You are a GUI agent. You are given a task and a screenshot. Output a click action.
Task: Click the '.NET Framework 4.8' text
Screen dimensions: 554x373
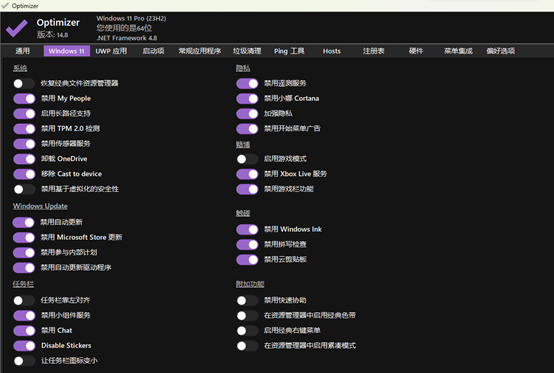tap(127, 38)
